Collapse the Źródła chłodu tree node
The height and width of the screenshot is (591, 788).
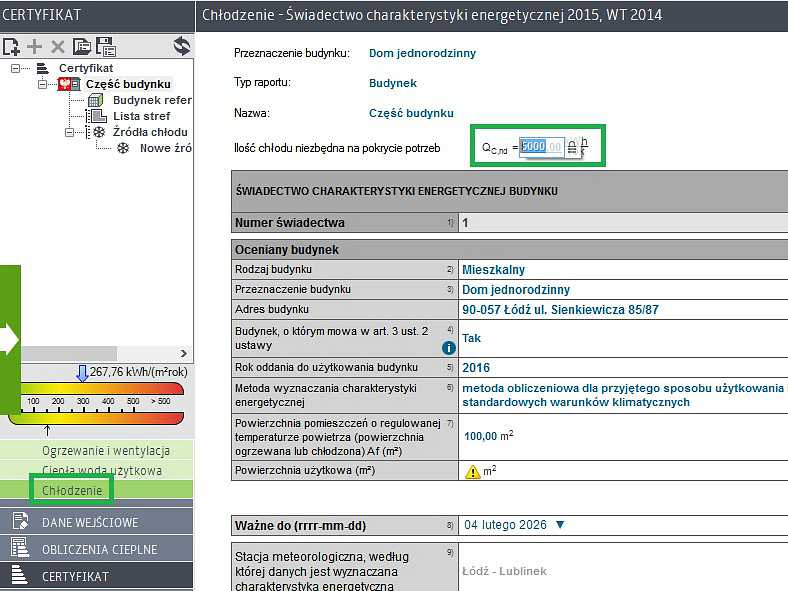coord(69,132)
